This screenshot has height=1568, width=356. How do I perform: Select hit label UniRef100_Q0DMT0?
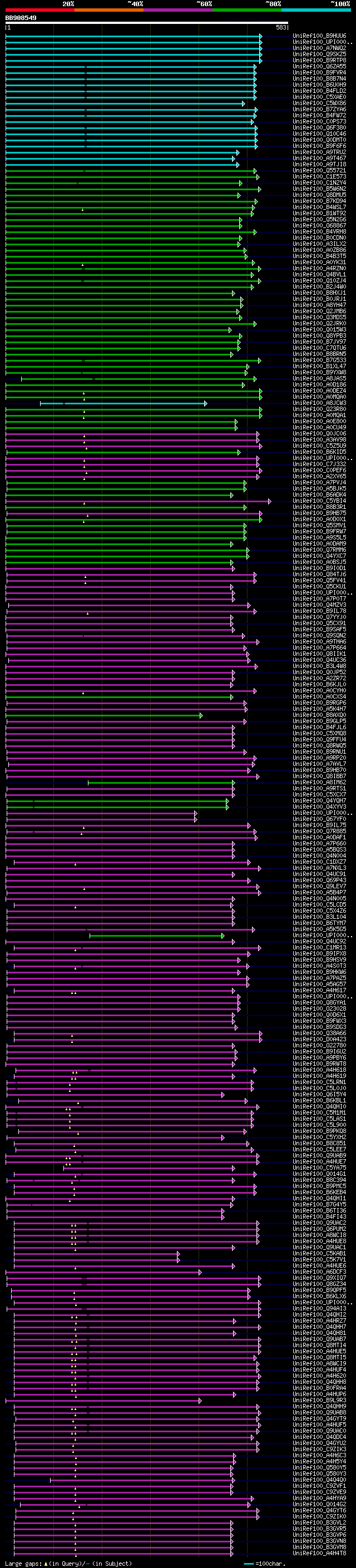[x=319, y=140]
